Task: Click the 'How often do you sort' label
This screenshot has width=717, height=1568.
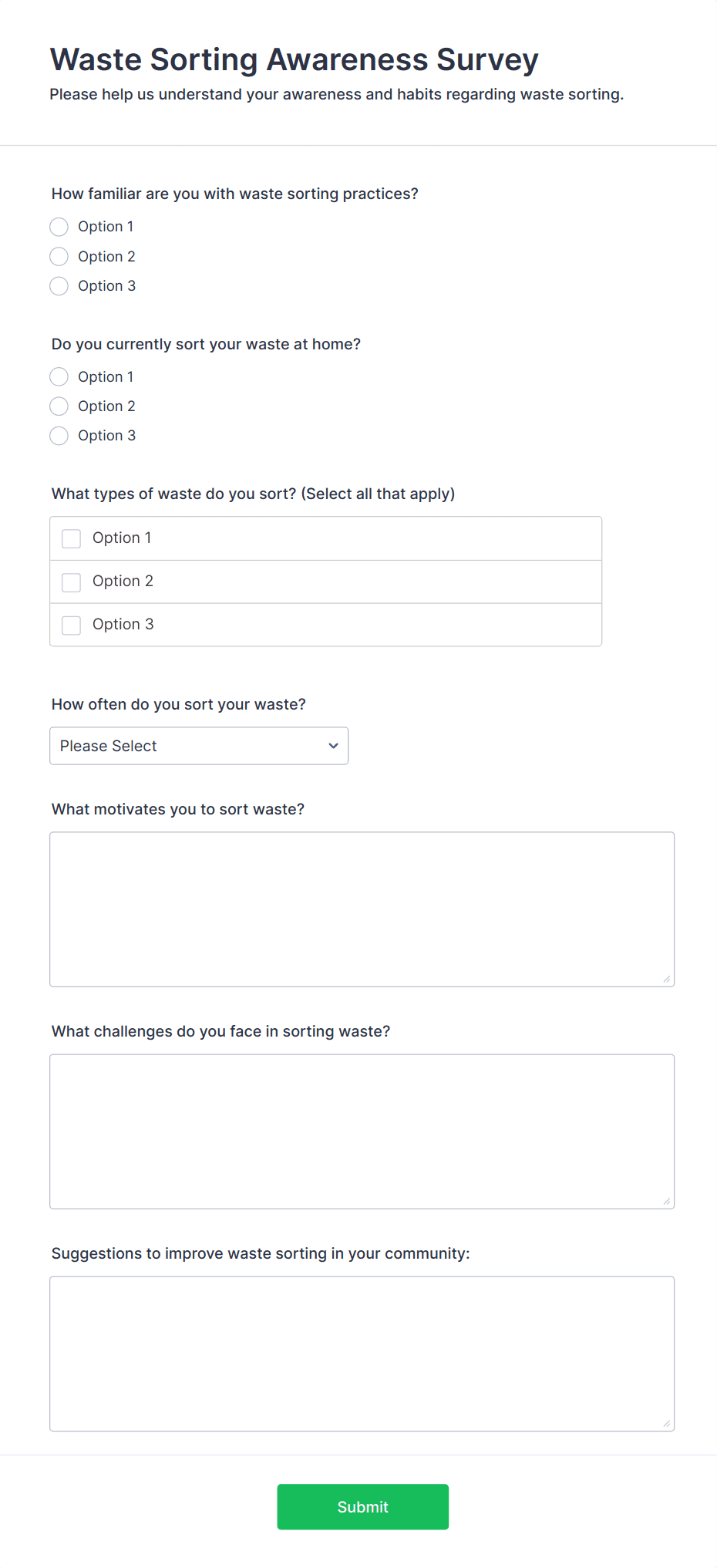Action: tap(179, 704)
